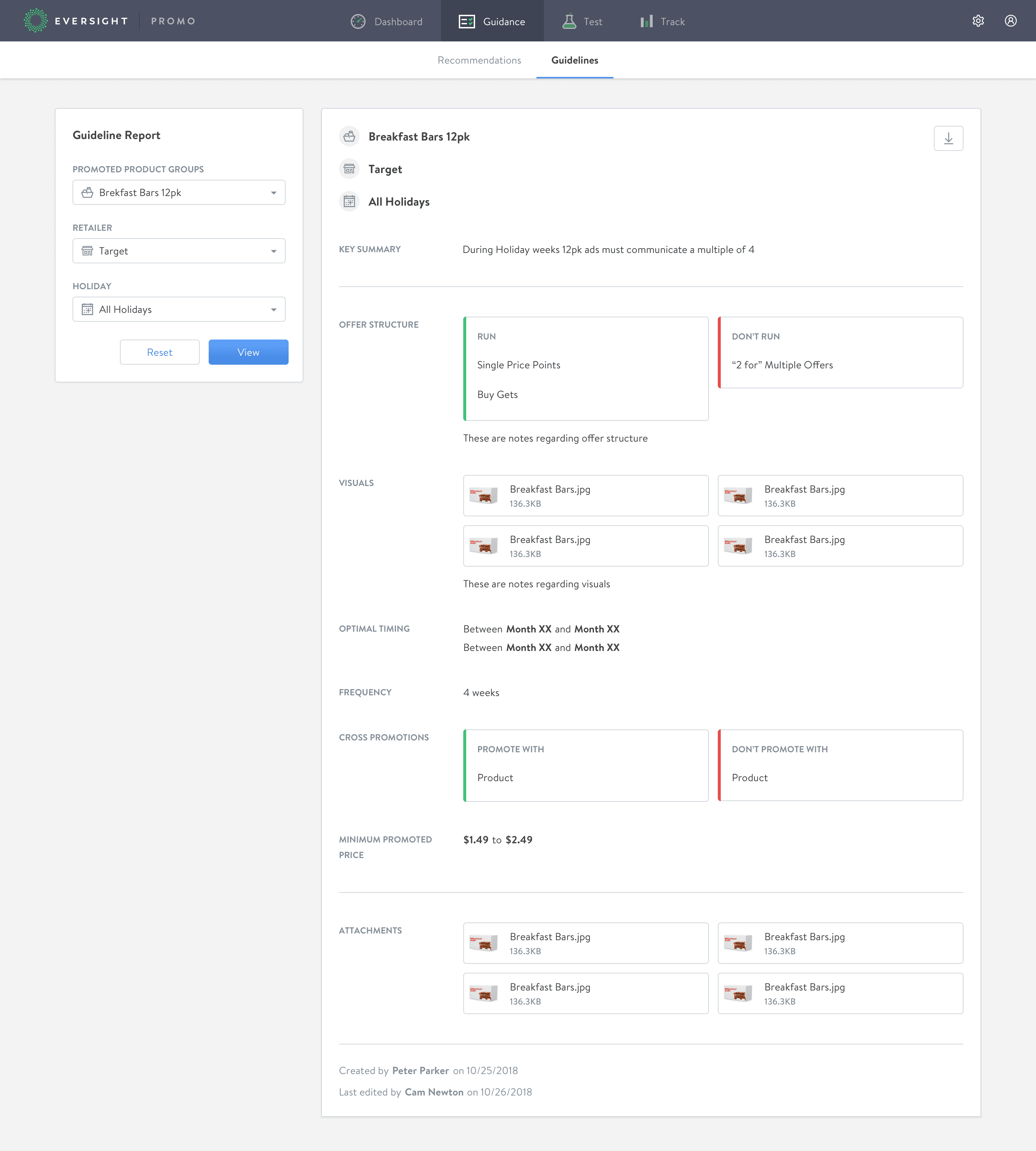This screenshot has height=1151, width=1036.
Task: Click the basket icon in product groups dropdown
Action: [87, 193]
